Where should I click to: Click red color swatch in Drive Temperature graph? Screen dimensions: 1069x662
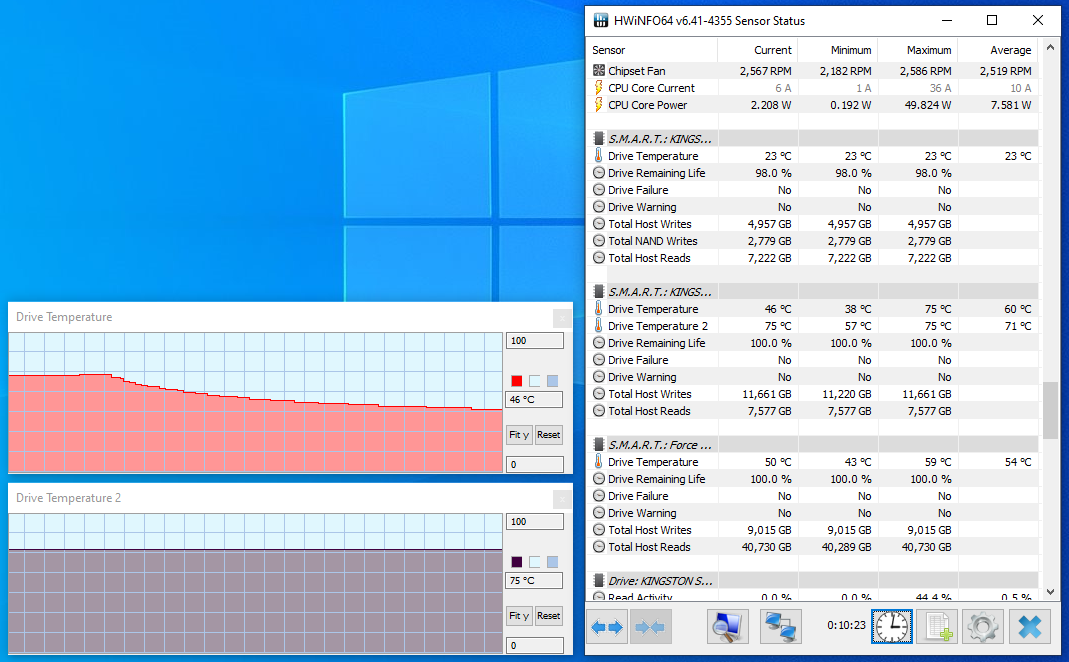pyautogui.click(x=517, y=381)
